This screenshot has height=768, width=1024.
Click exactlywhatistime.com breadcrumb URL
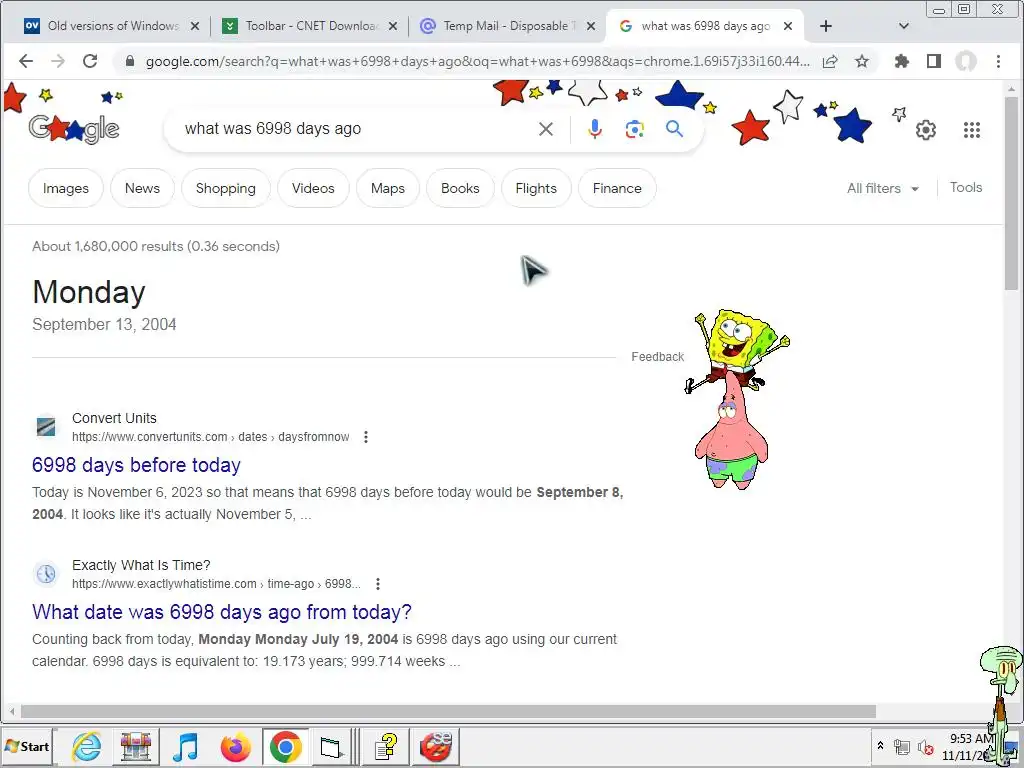tap(216, 584)
